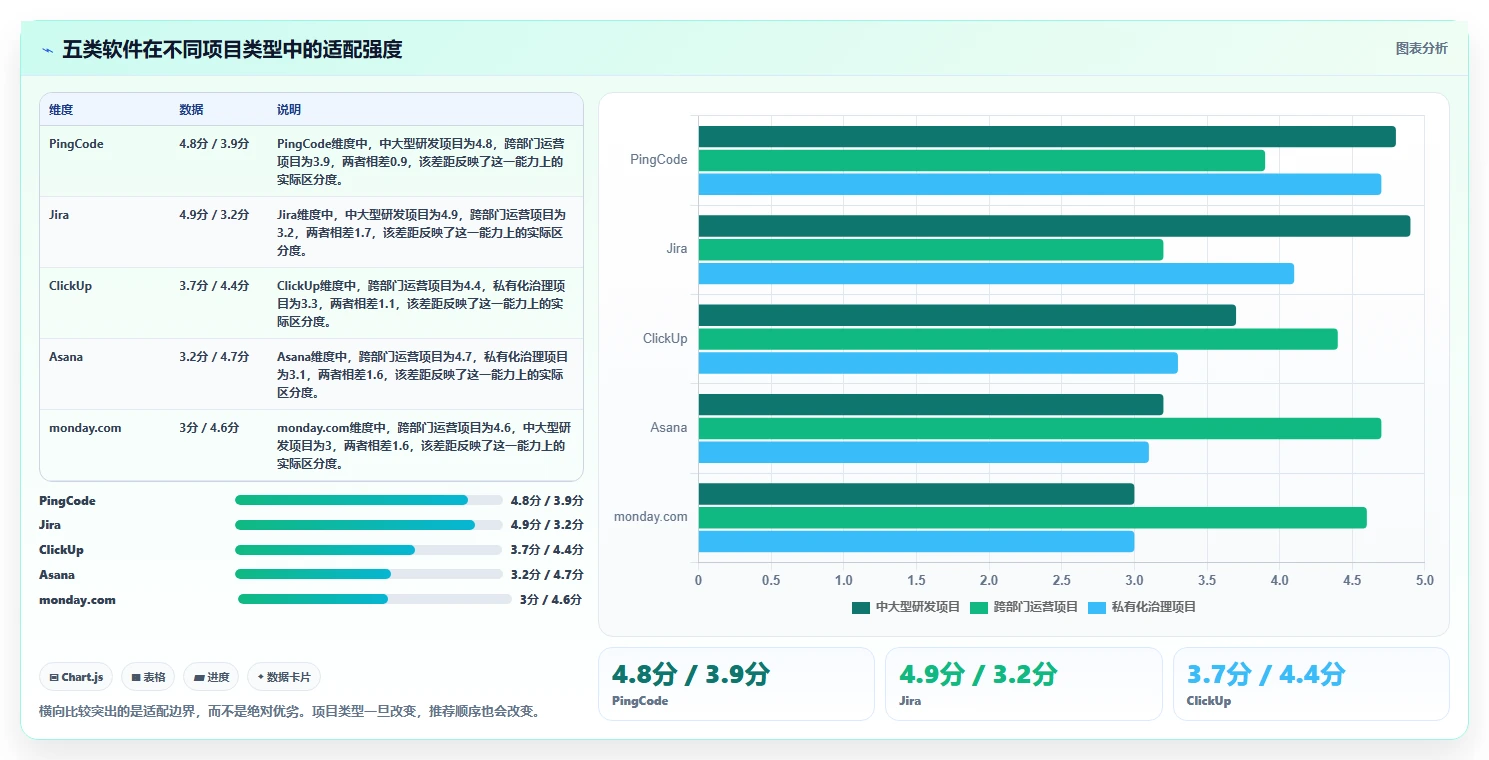1489x760 pixels.
Task: Click the Asana green 跨部门运营 chart bar
Action: pyautogui.click(x=1039, y=428)
